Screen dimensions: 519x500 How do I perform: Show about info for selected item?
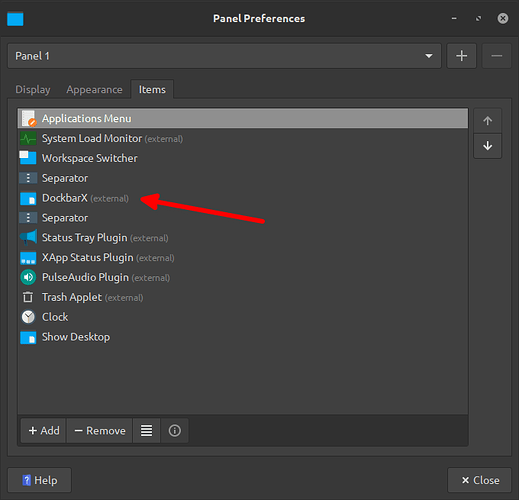[x=175, y=431]
